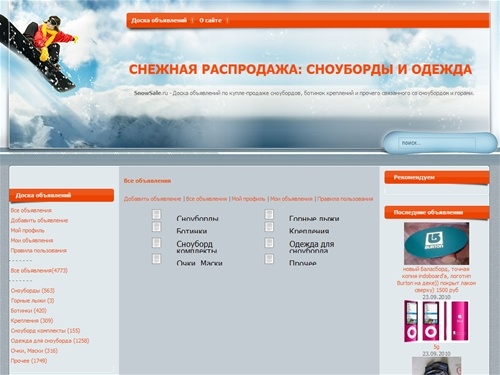Click the Доска объявлений sidebar panel header

pos(62,195)
